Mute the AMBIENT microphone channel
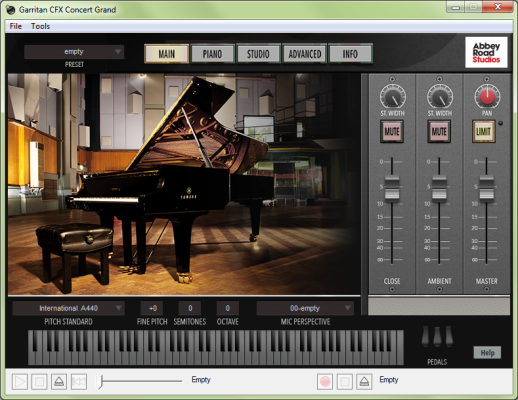518x400 pixels. (x=439, y=131)
